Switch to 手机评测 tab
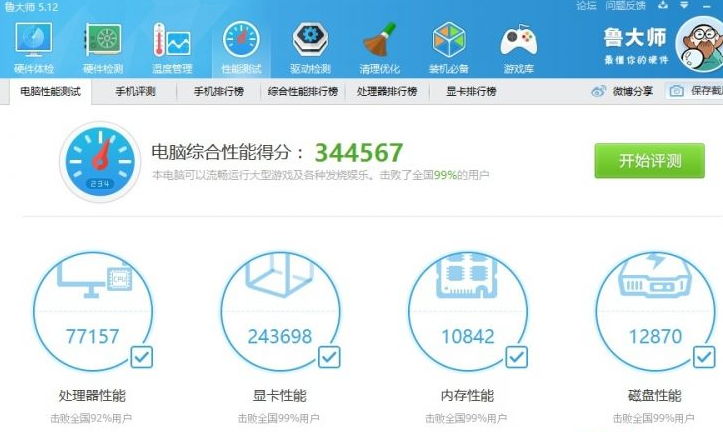The width and height of the screenshot is (723, 432). tap(135, 91)
